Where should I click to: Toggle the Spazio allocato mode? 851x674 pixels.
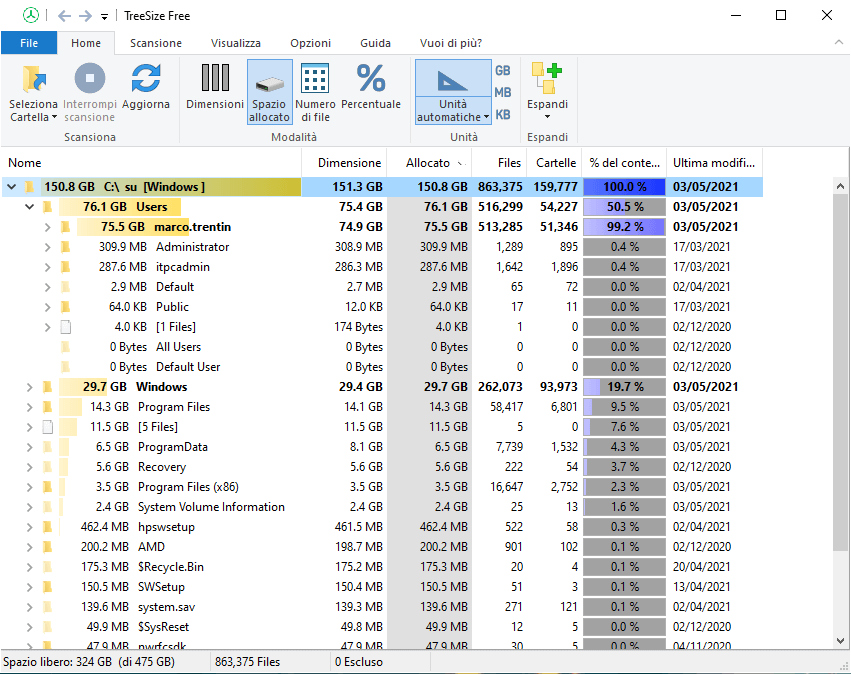270,92
